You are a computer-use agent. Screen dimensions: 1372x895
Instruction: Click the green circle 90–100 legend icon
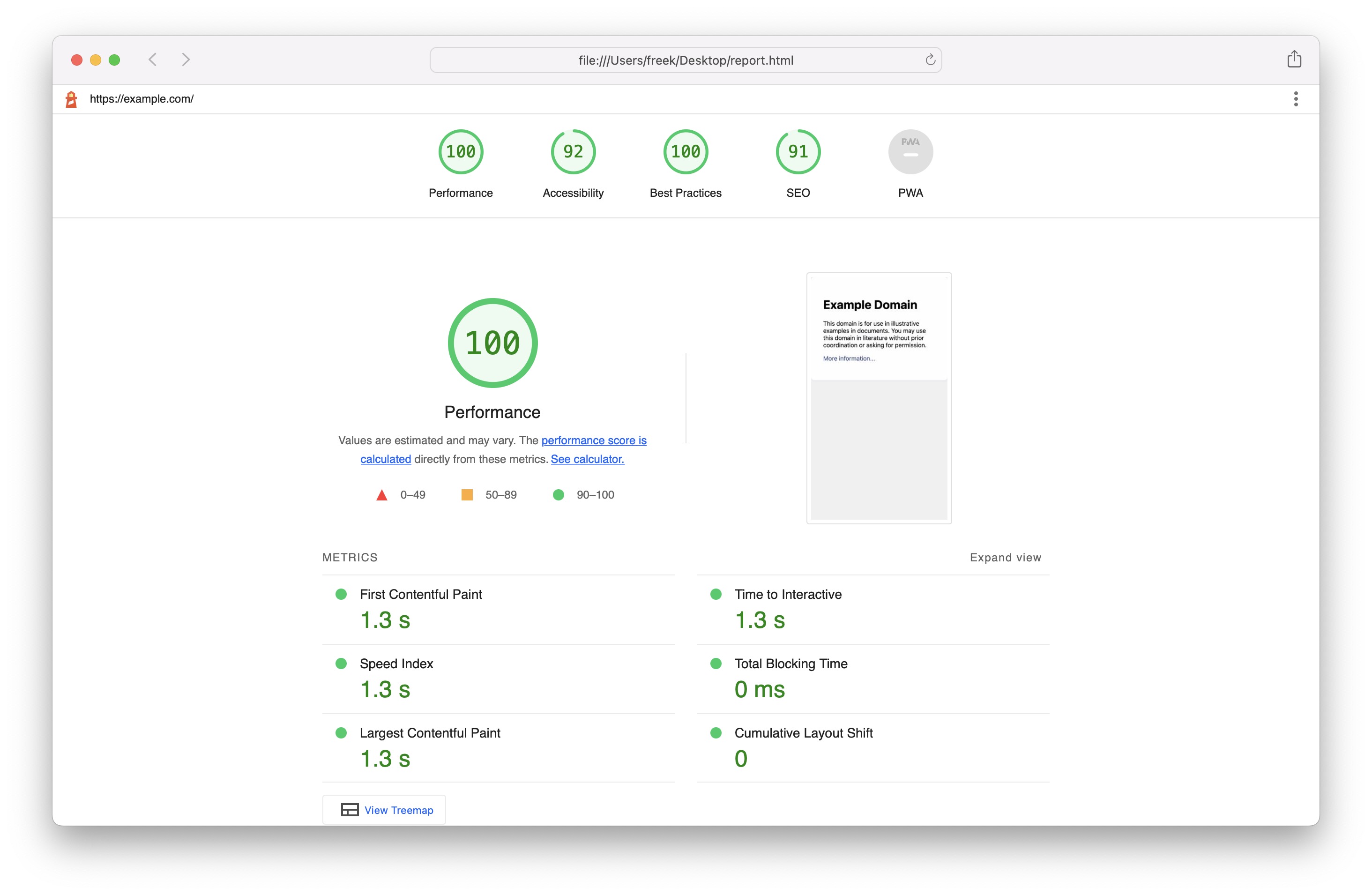558,495
